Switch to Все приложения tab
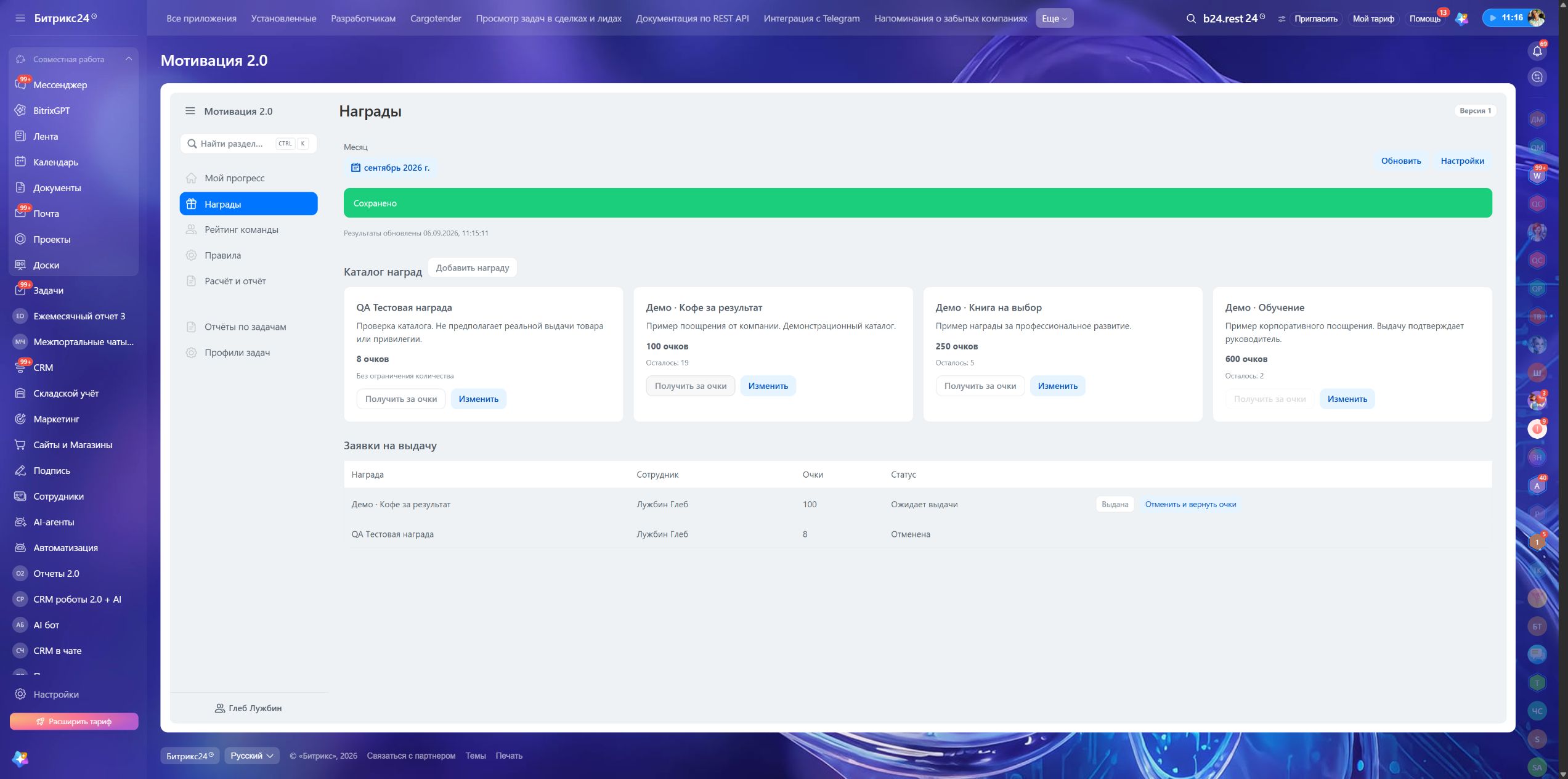1568x779 pixels. pyautogui.click(x=201, y=18)
